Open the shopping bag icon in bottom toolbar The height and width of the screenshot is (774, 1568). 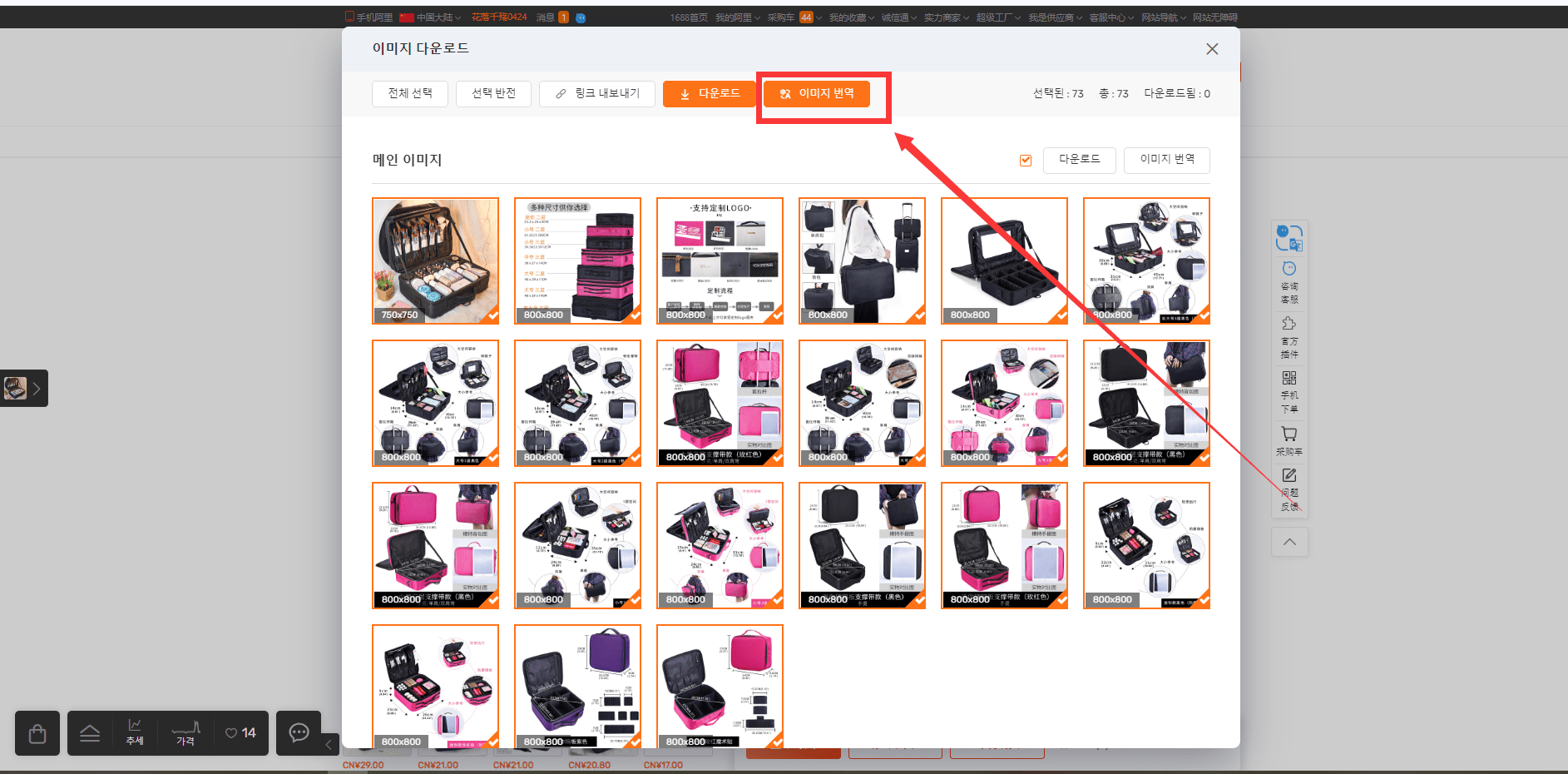tap(37, 733)
